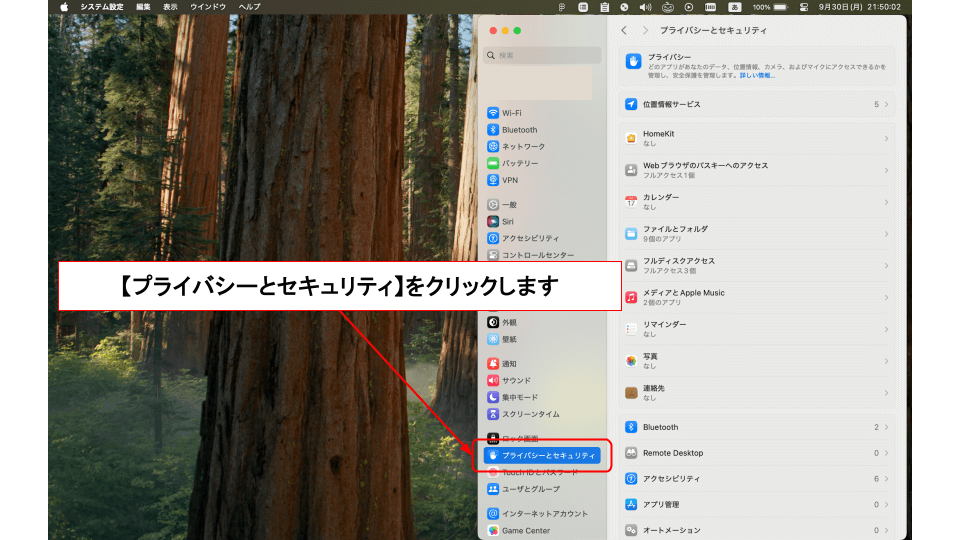
Task: Open the カレンダー privacy row
Action: click(x=756, y=202)
